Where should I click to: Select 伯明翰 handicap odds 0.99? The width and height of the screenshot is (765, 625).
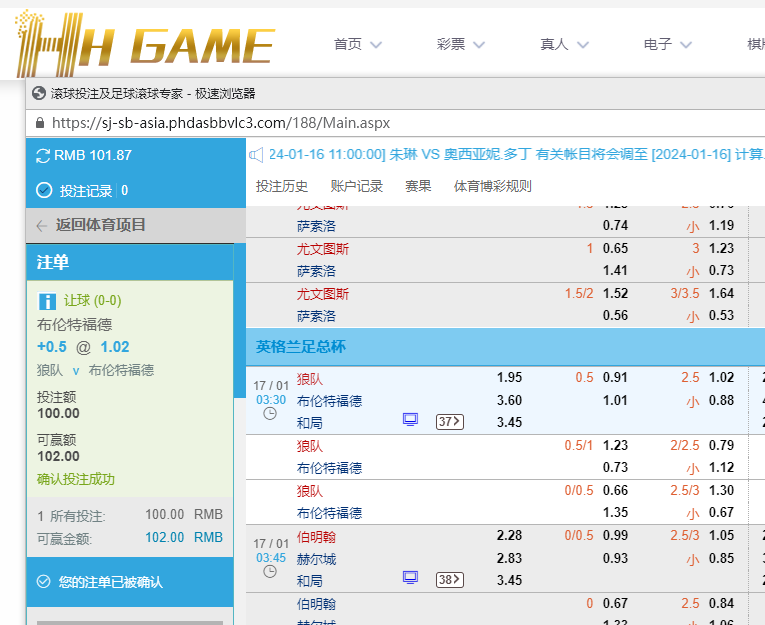615,536
